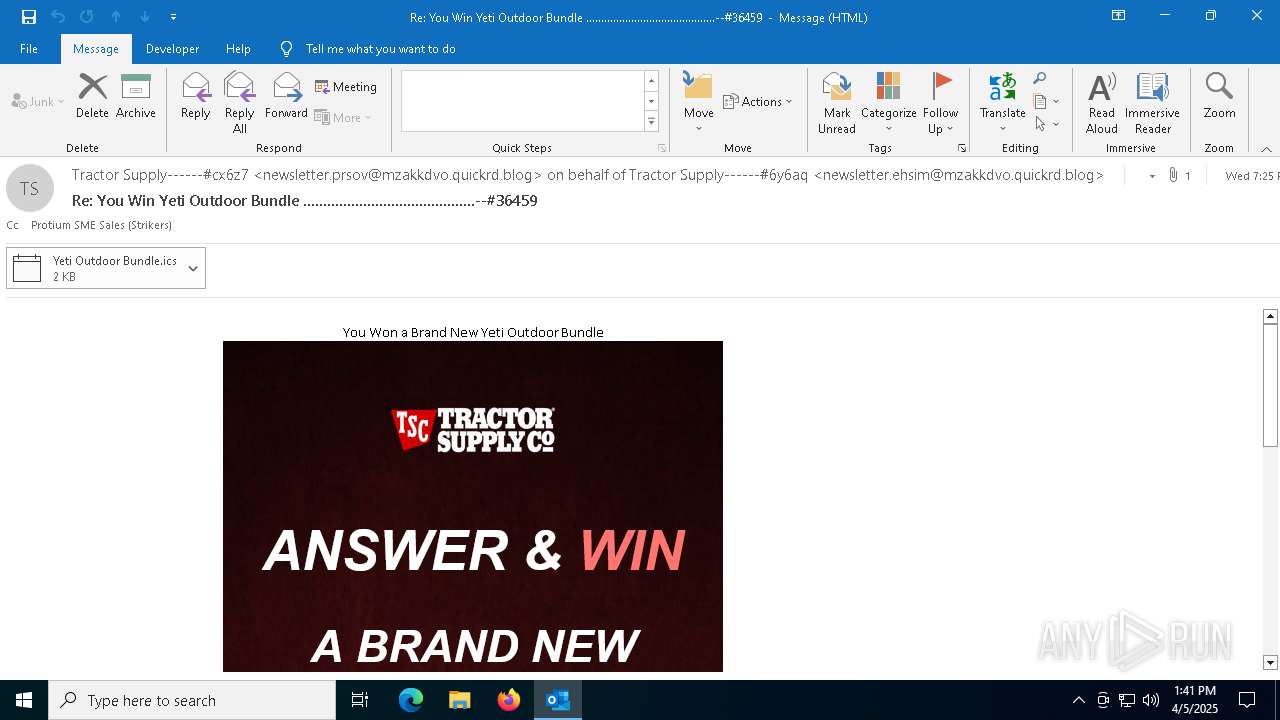The image size is (1280, 720).
Task: Click the message body scrollbar up arrow
Action: click(1270, 316)
